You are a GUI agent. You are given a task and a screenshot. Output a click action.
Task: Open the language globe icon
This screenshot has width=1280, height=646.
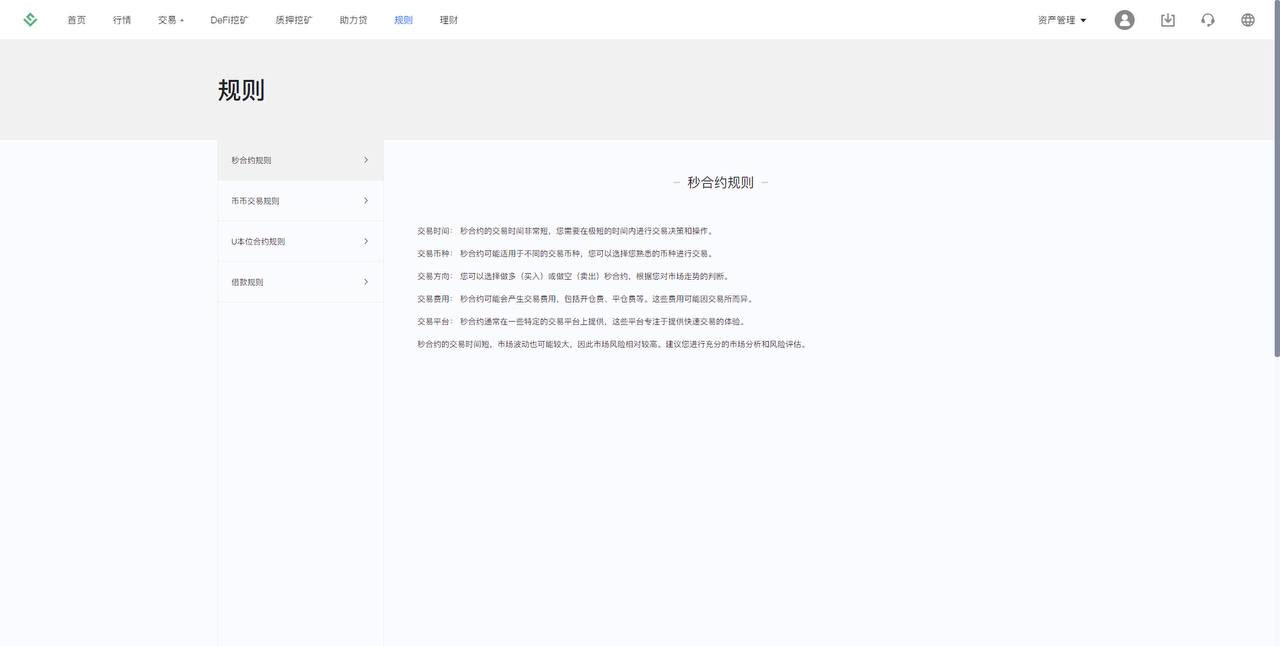tap(1247, 20)
